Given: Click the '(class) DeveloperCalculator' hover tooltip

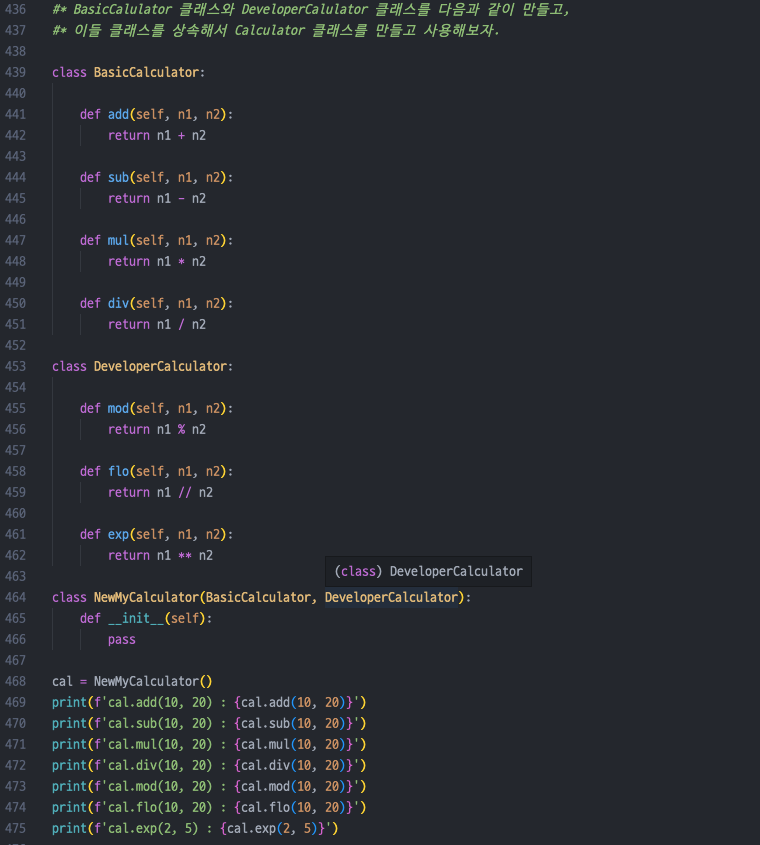Looking at the screenshot, I should pyautogui.click(x=429, y=571).
